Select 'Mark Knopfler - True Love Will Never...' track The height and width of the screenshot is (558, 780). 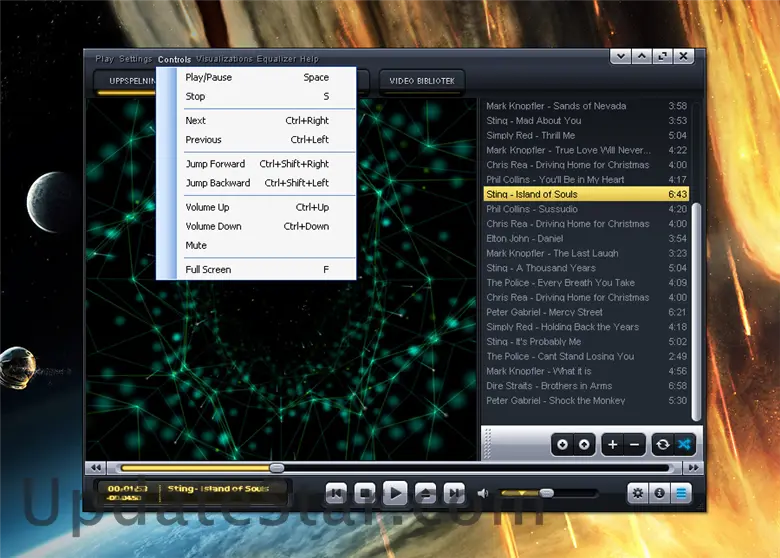[x=586, y=150]
